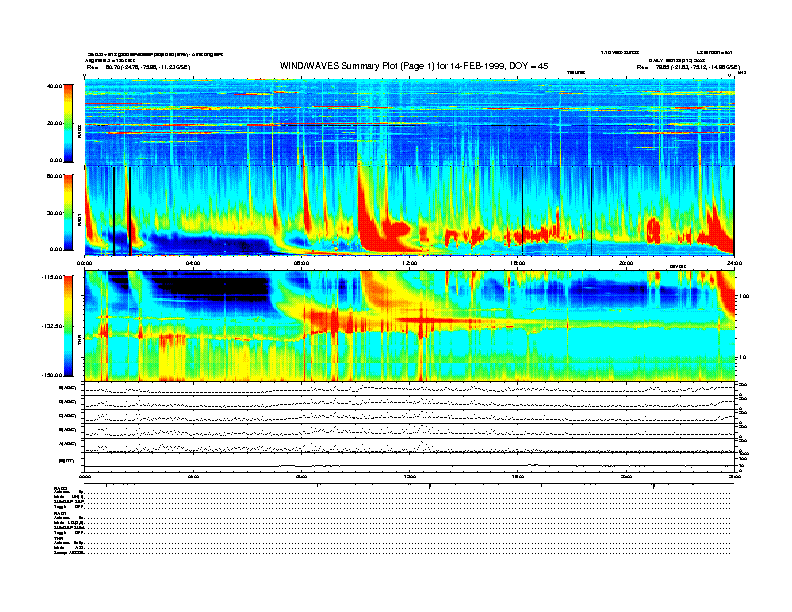The image size is (792, 612).
Task: Click the 20.00 label on RAD2 scale
Action: click(55, 123)
